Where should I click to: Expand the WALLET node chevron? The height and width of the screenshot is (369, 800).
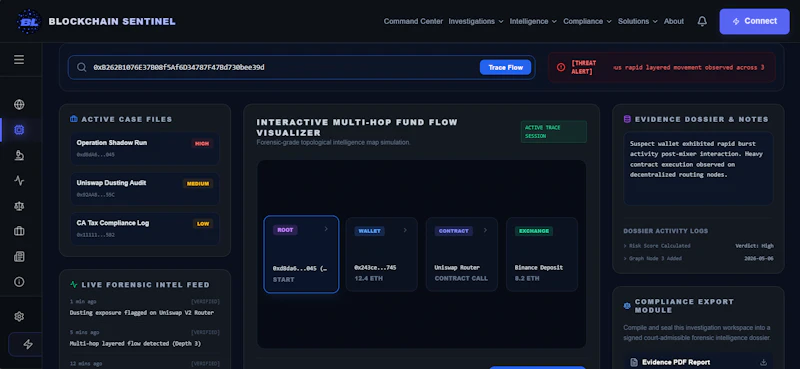405,230
